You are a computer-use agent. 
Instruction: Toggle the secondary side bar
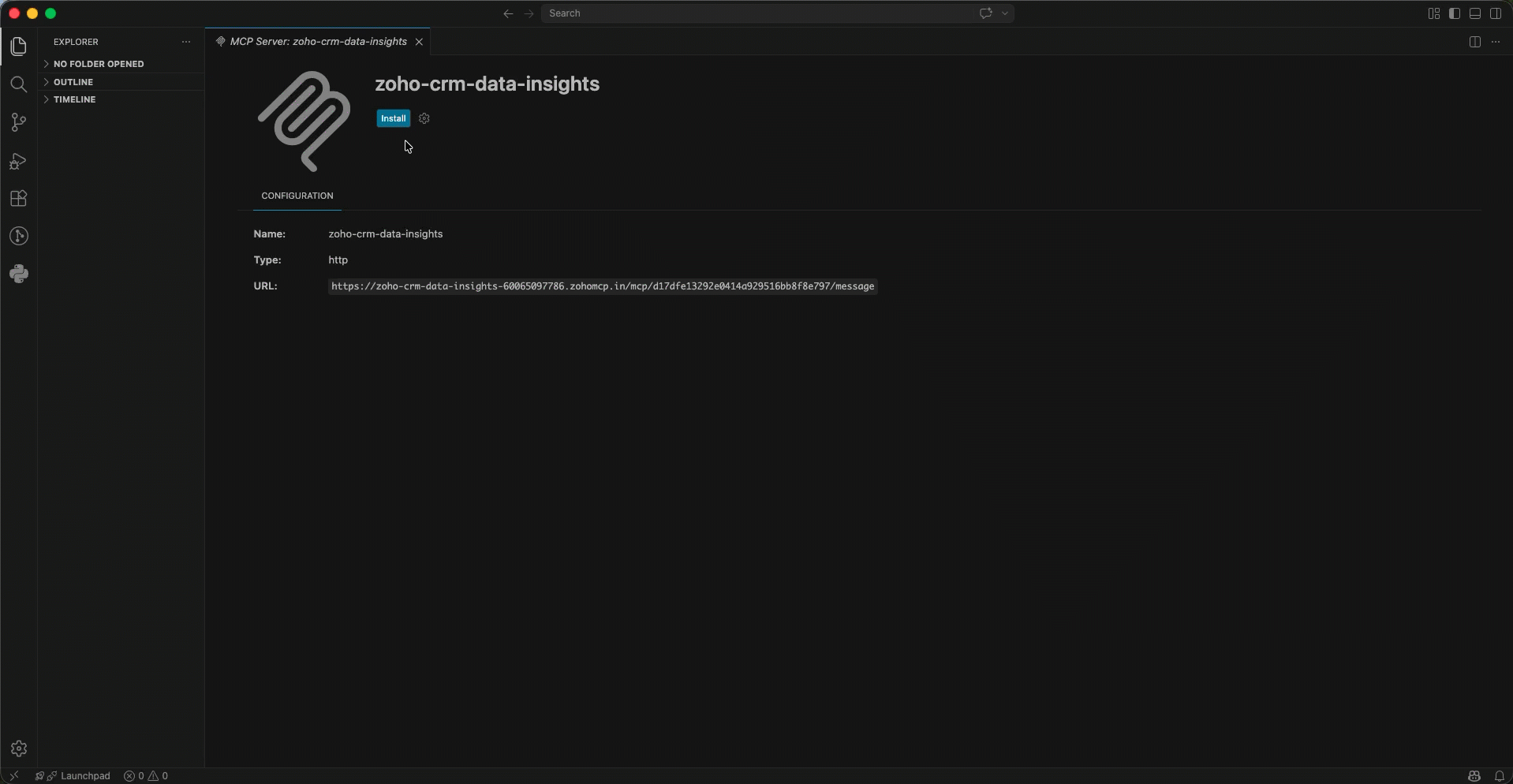coord(1496,13)
